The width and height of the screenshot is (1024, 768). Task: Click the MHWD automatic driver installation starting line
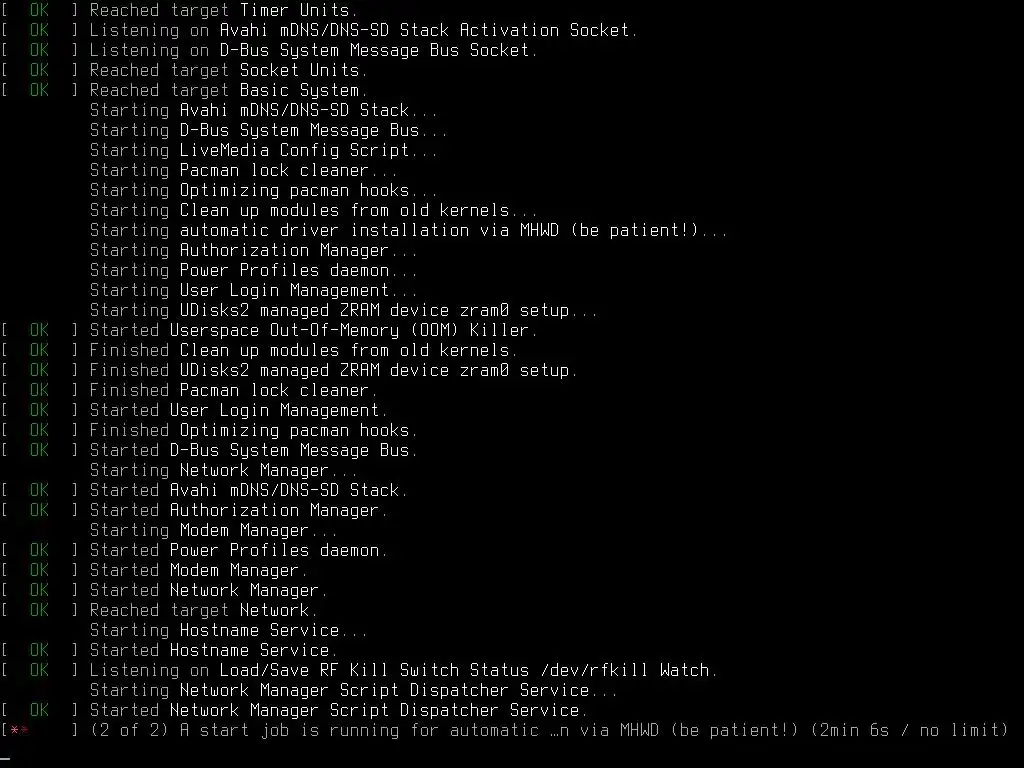[x=408, y=231]
